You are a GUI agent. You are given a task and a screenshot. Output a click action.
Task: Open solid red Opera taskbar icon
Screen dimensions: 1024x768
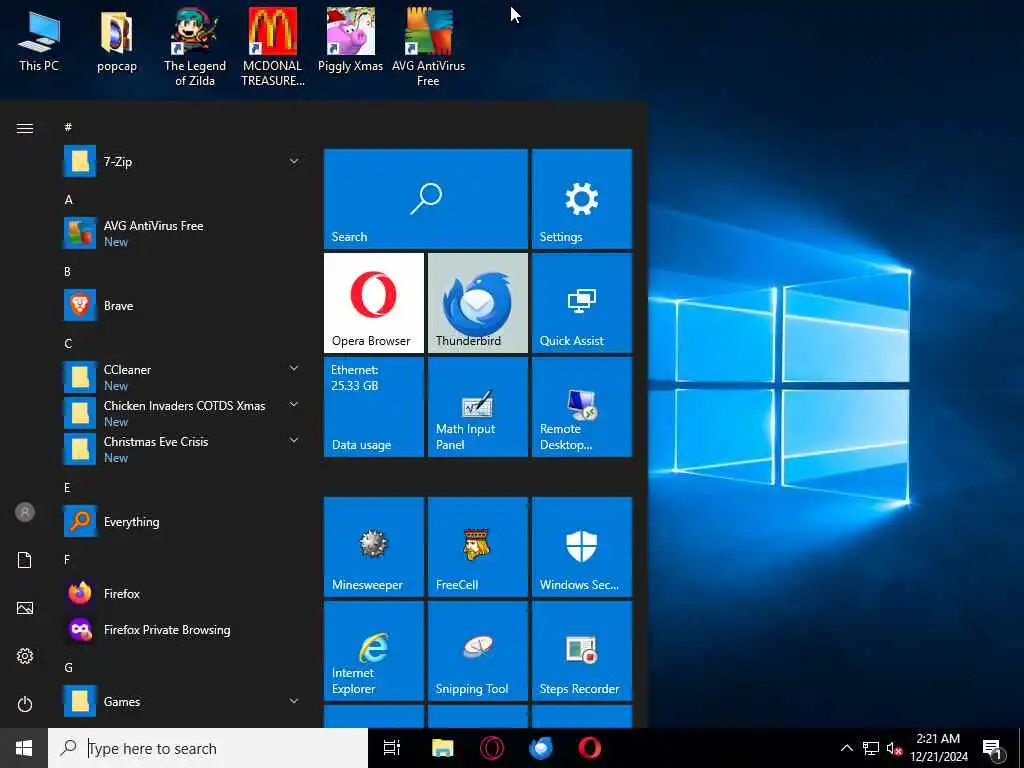pos(590,748)
